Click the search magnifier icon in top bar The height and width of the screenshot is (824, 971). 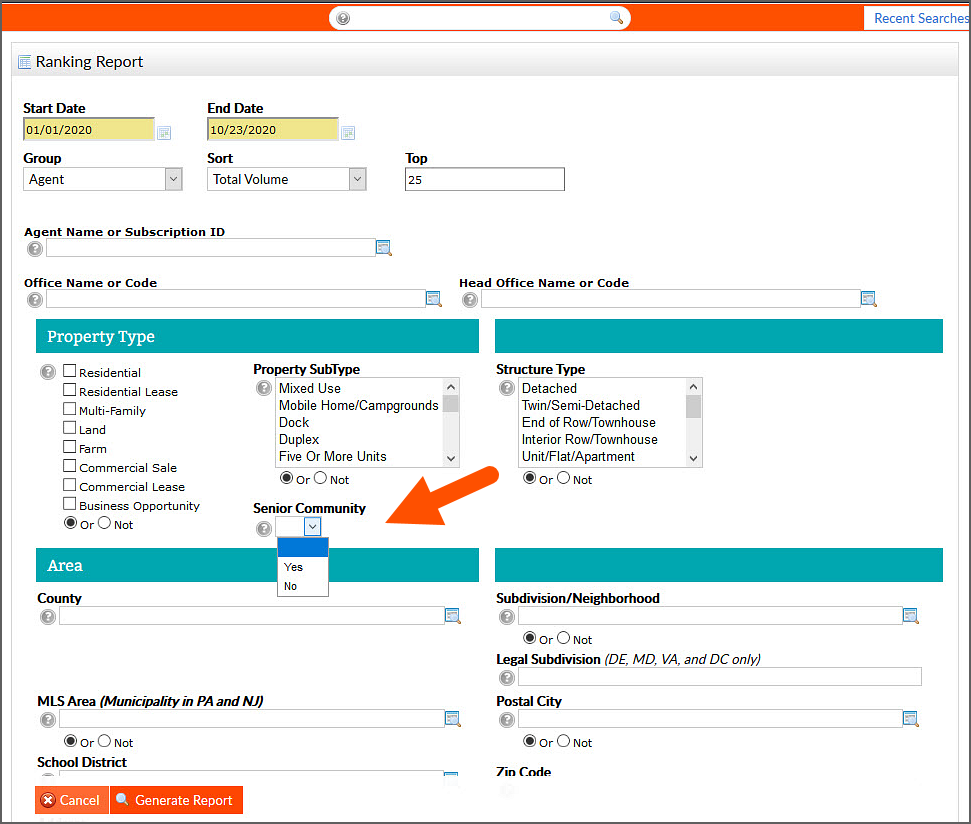616,17
